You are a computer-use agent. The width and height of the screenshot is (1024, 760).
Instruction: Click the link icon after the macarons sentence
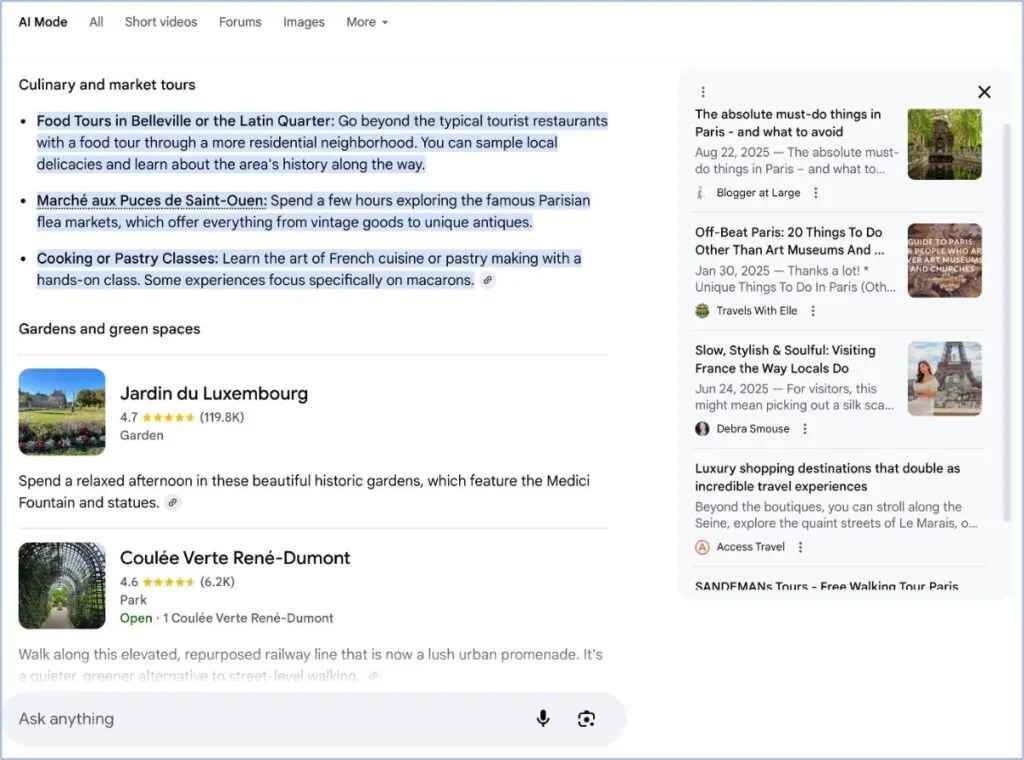point(487,280)
